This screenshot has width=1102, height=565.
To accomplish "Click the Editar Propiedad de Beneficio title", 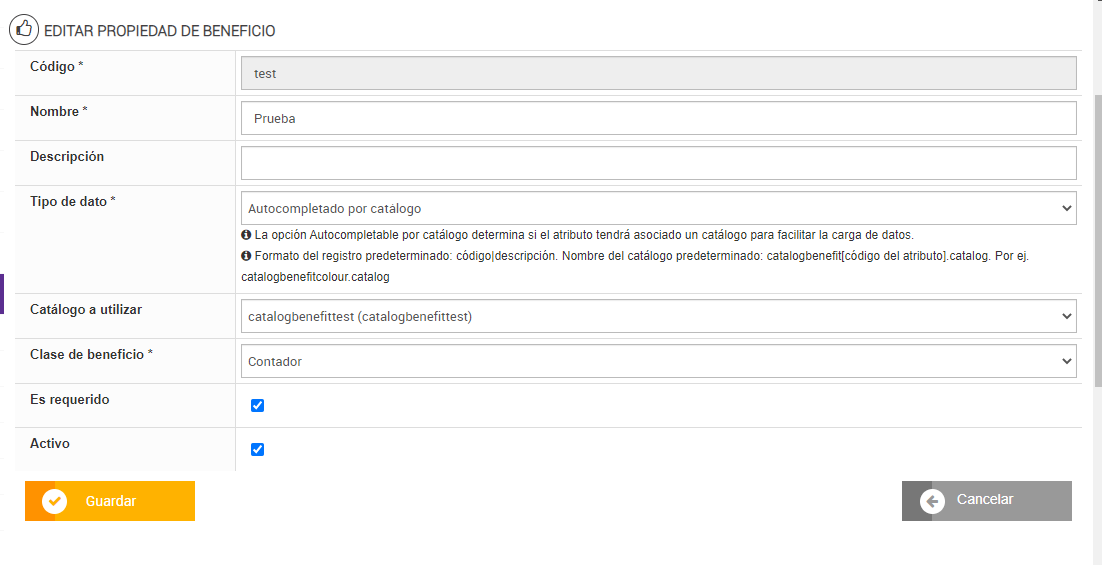I will (x=160, y=31).
